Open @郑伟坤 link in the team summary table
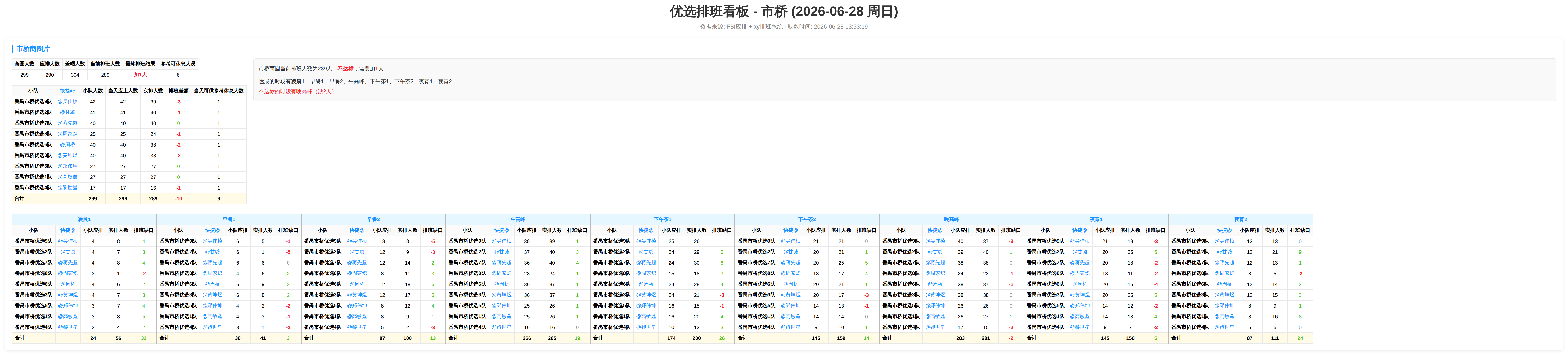1568x356 pixels. [68, 166]
